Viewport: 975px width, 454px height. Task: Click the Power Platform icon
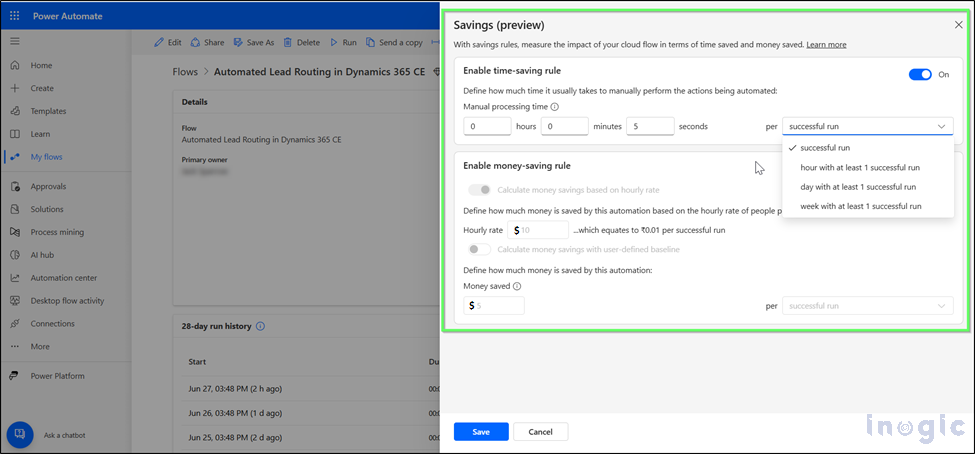pyautogui.click(x=16, y=376)
